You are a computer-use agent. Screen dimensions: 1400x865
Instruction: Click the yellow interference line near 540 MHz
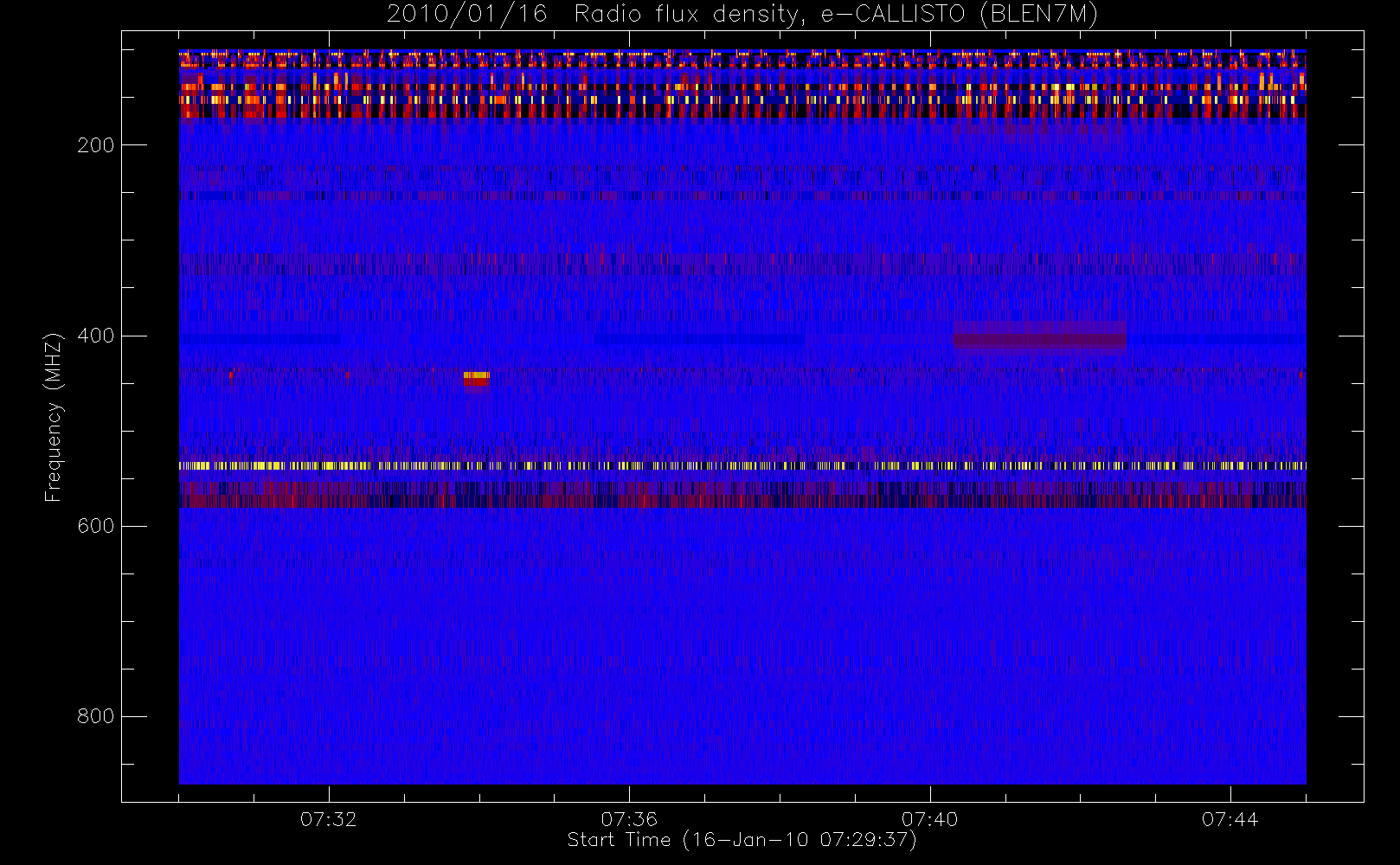tap(742, 466)
